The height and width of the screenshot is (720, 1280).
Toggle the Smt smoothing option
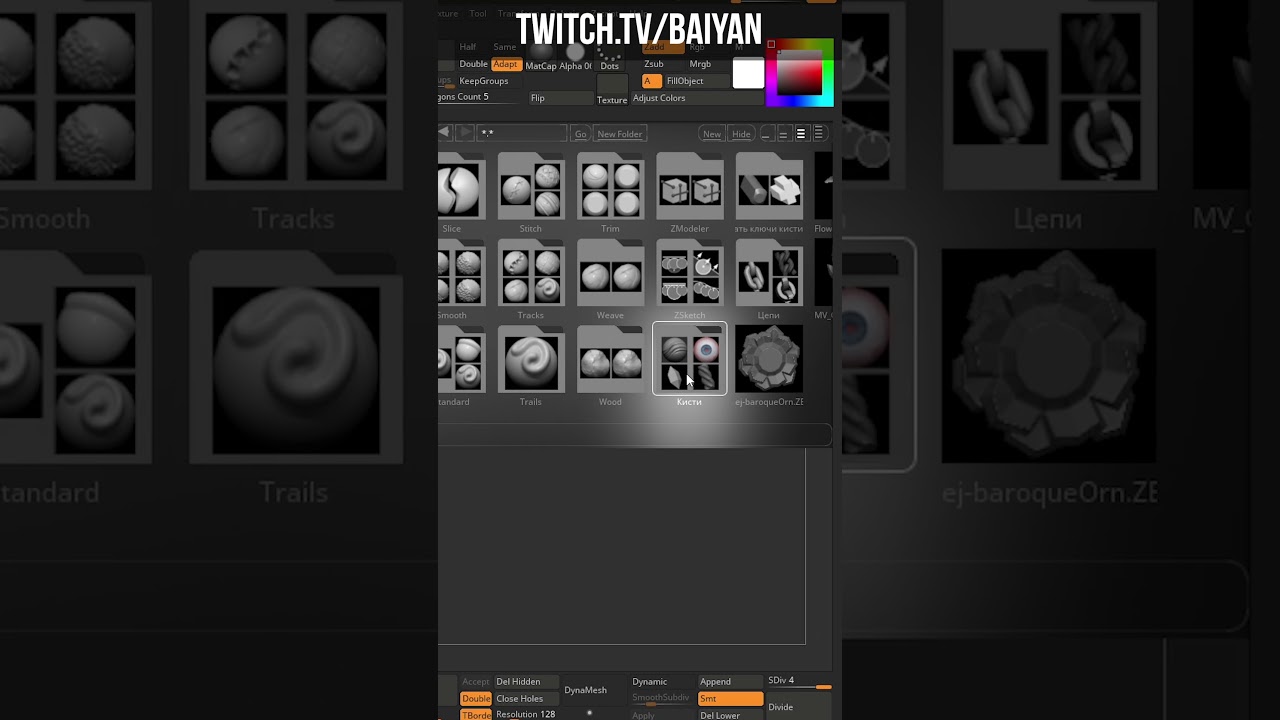click(x=730, y=699)
